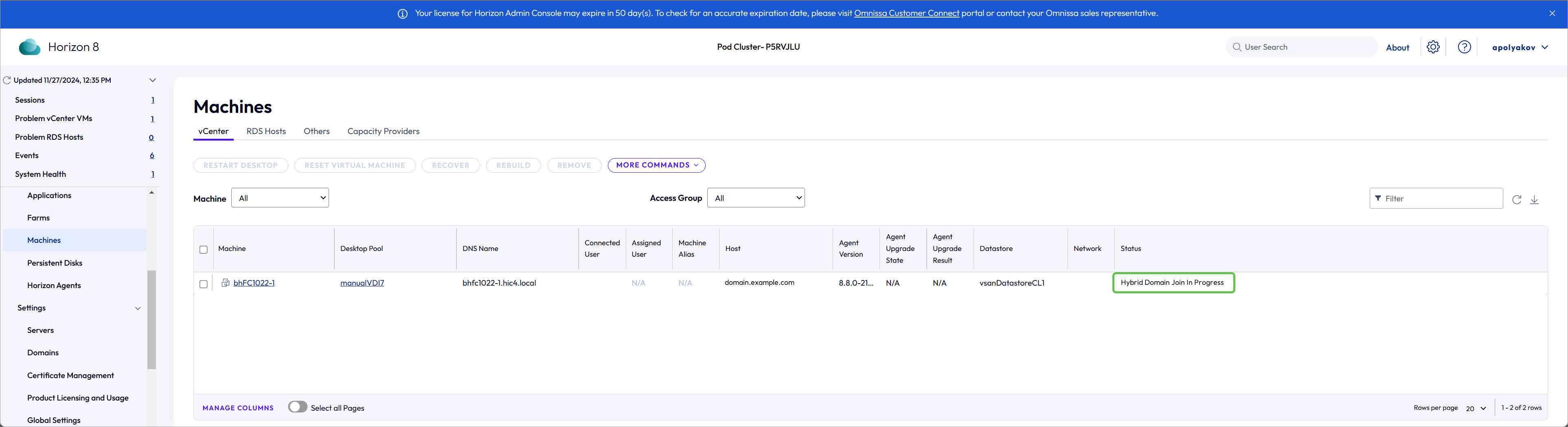
Task: Open the Problem RDS Hosts count
Action: 151,138
